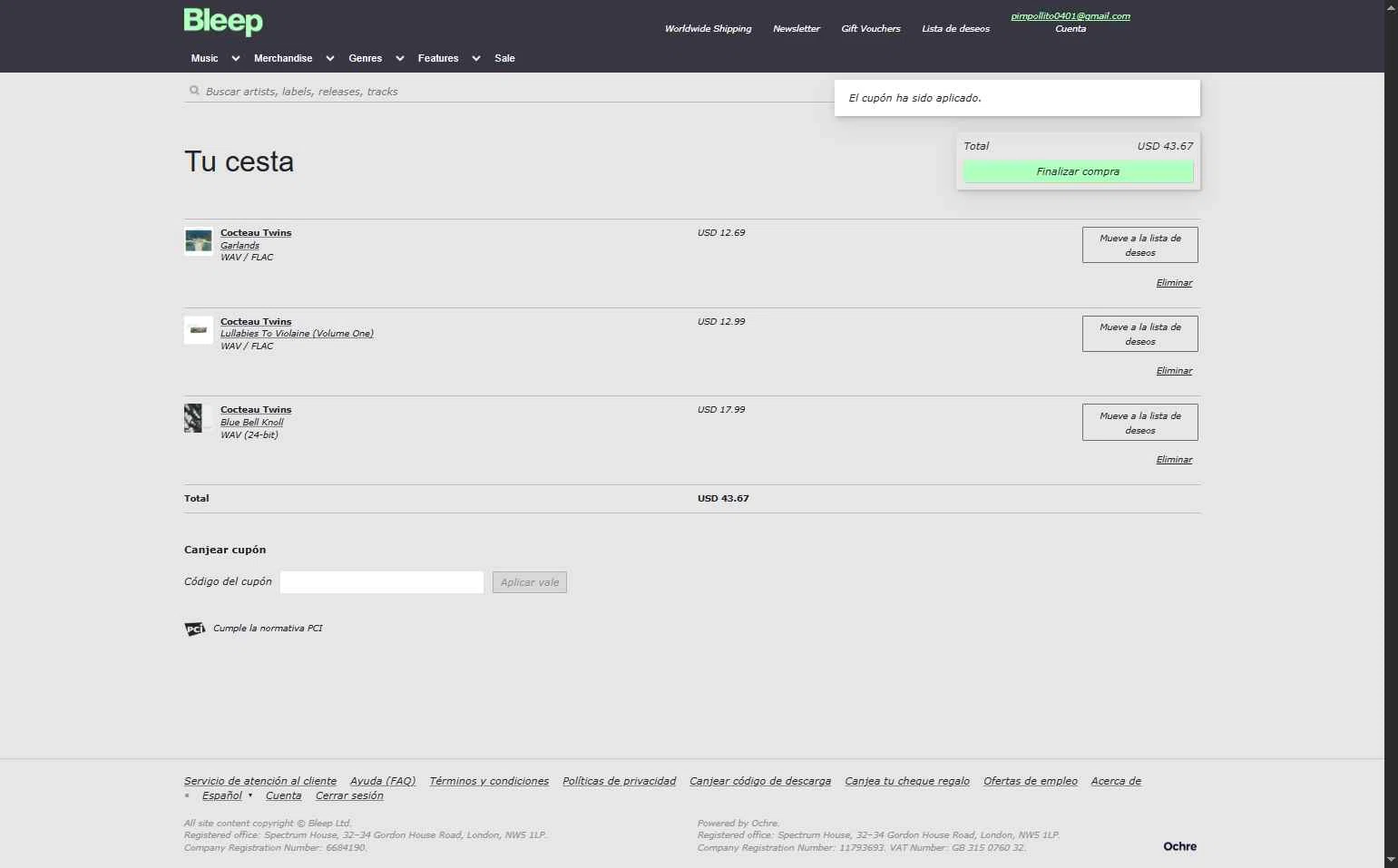Screen dimensions: 1398x868
Task: Expand the Merchandise menu chevron
Action: coord(330,58)
